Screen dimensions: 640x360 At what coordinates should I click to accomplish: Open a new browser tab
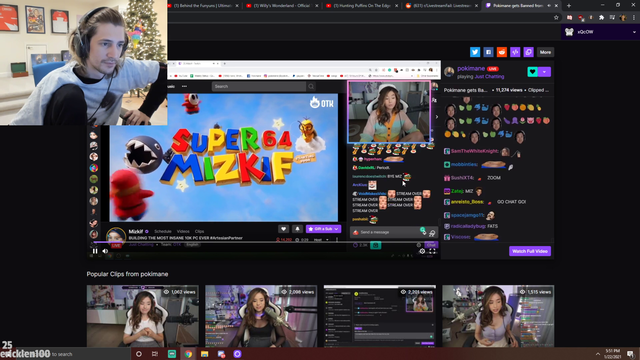click(569, 6)
